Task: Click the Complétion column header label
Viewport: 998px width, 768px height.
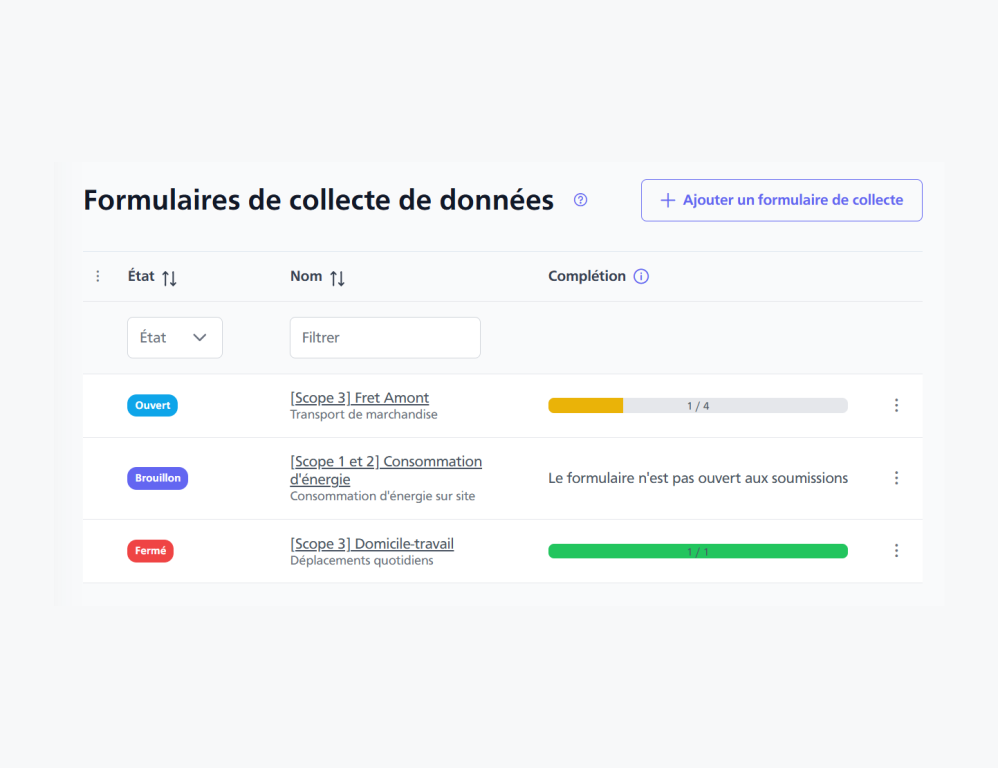Action: [587, 276]
